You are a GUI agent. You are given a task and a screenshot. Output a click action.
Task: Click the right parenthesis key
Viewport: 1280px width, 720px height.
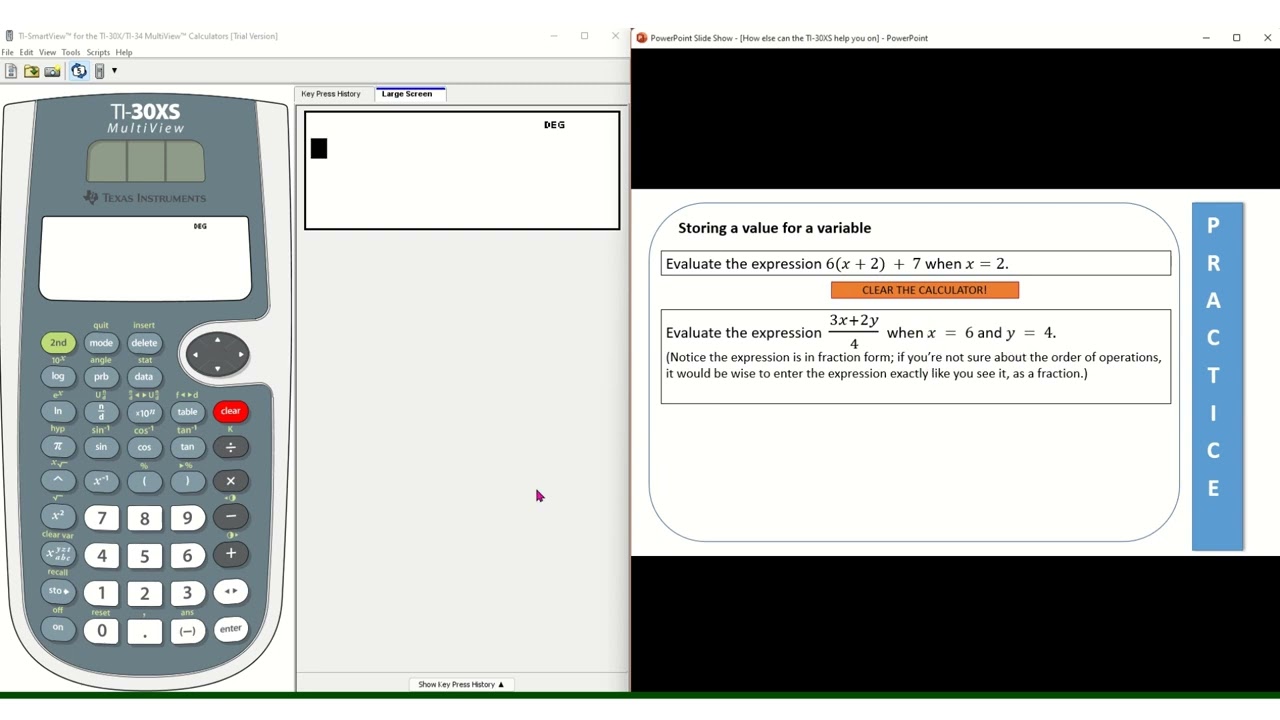[x=187, y=481]
